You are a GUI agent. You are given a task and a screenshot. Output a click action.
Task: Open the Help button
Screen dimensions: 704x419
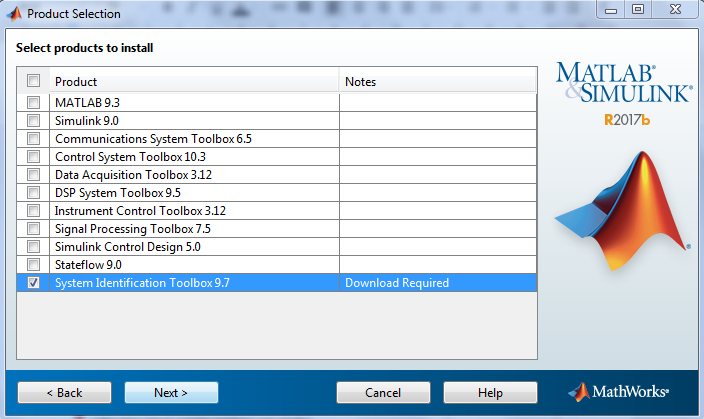[490, 393]
